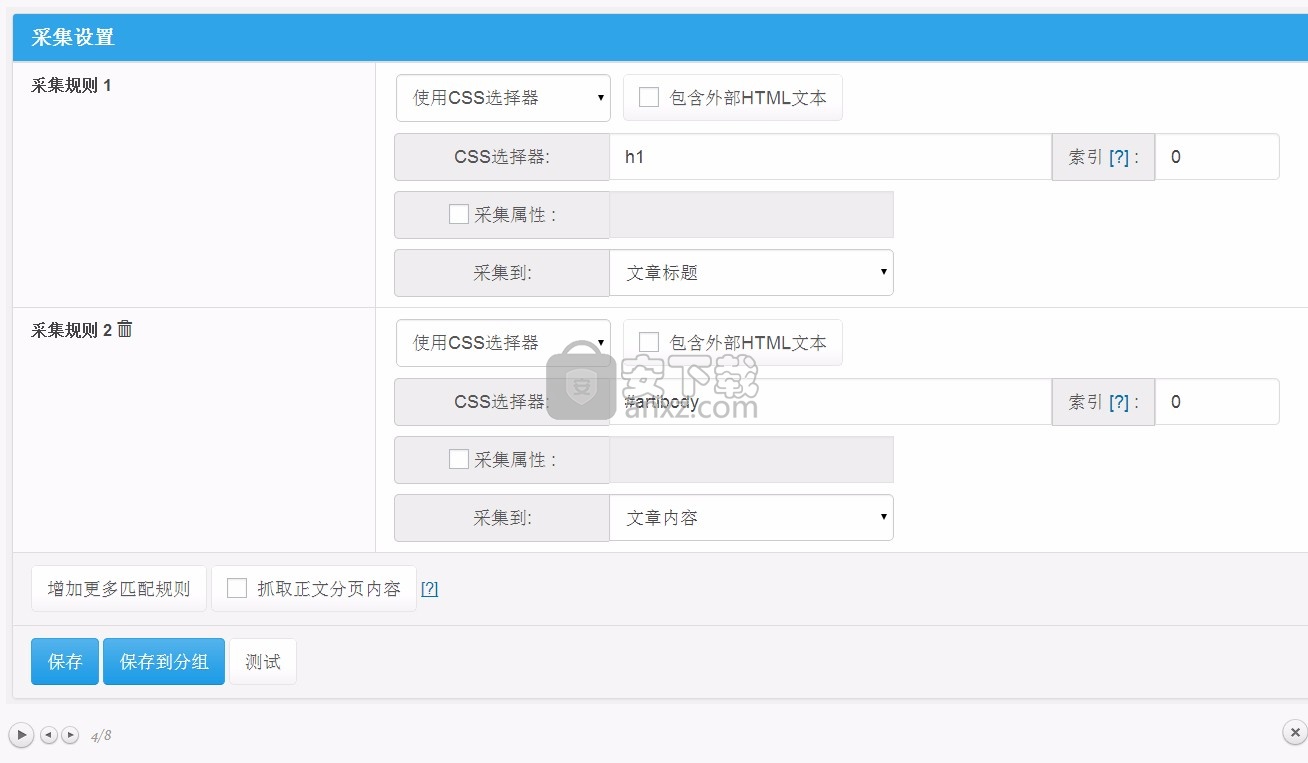Focus the CSS selector field containing h1
This screenshot has width=1308, height=763.
click(x=830, y=157)
